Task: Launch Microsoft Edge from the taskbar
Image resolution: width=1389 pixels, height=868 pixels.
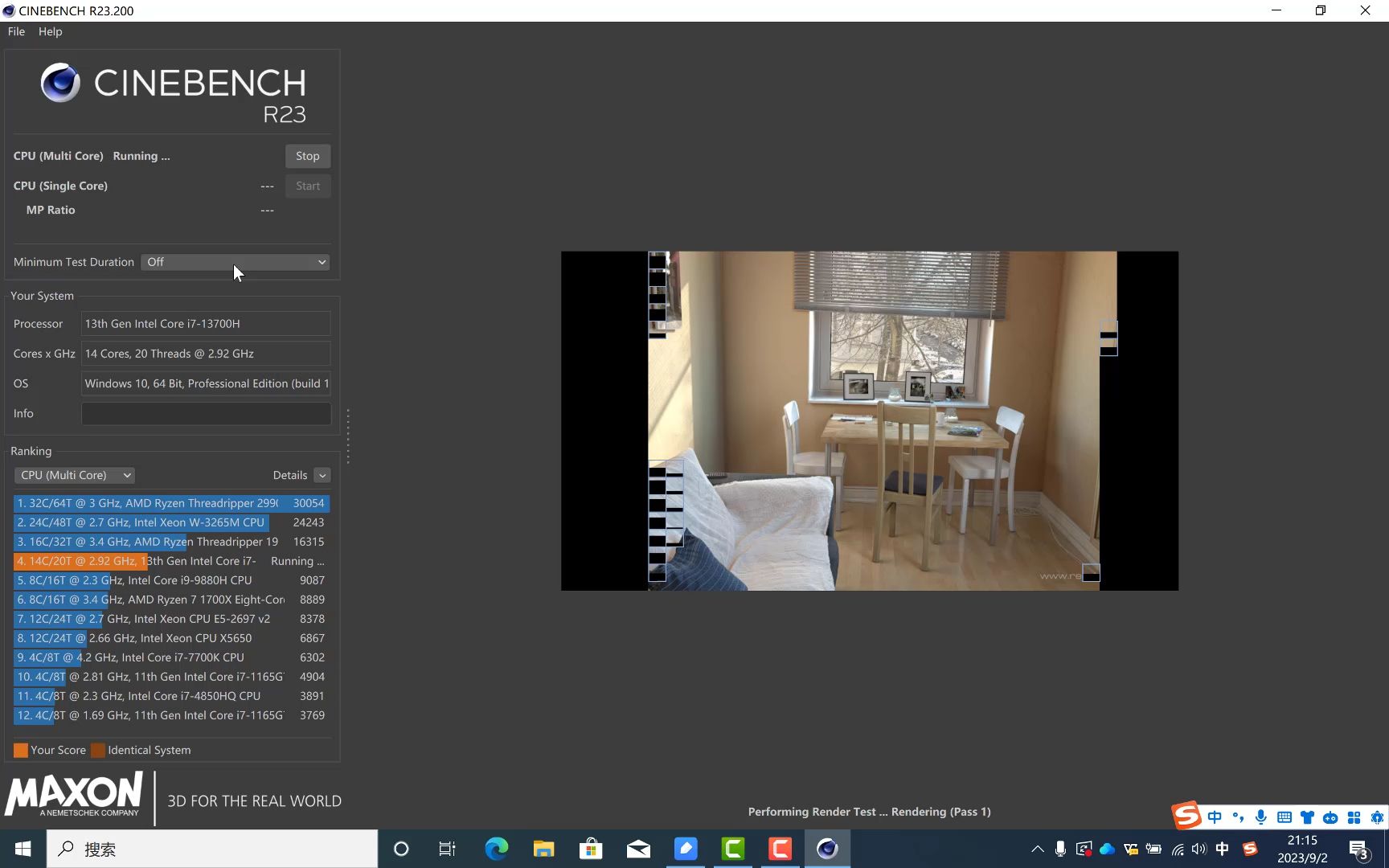Action: (497, 849)
